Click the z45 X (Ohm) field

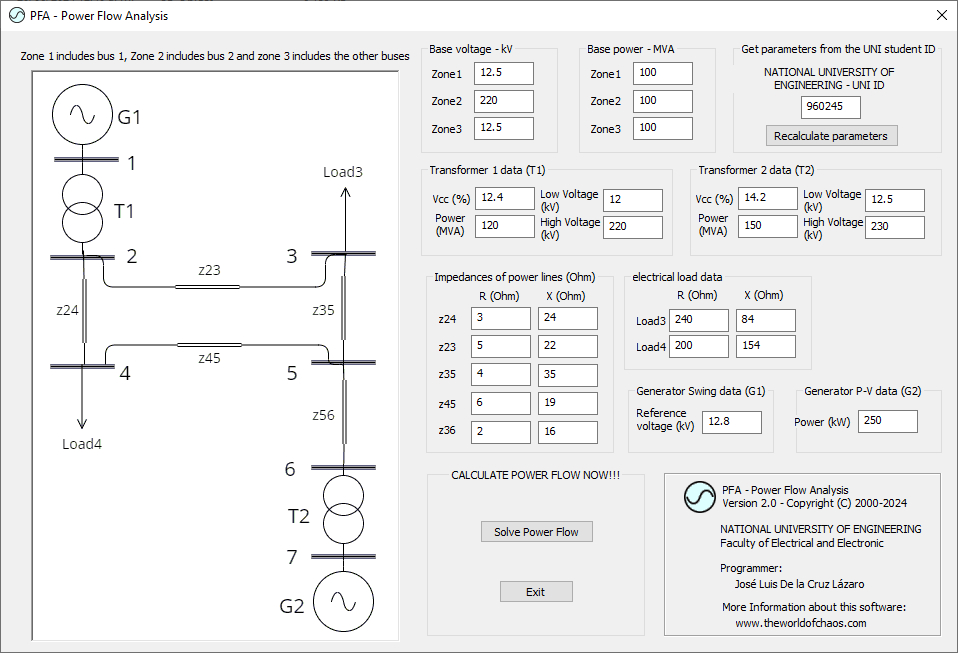click(x=568, y=403)
